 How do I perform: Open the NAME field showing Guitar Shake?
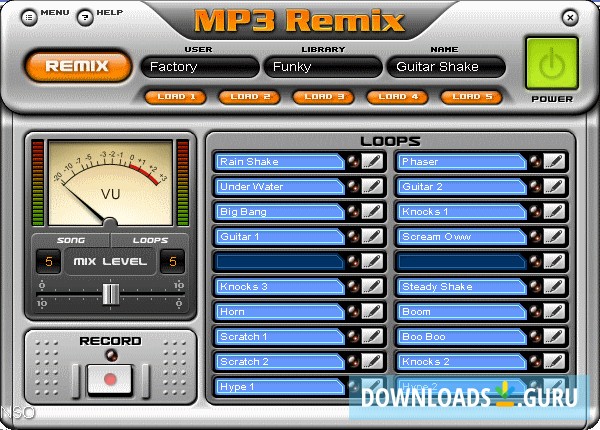pyautogui.click(x=446, y=67)
